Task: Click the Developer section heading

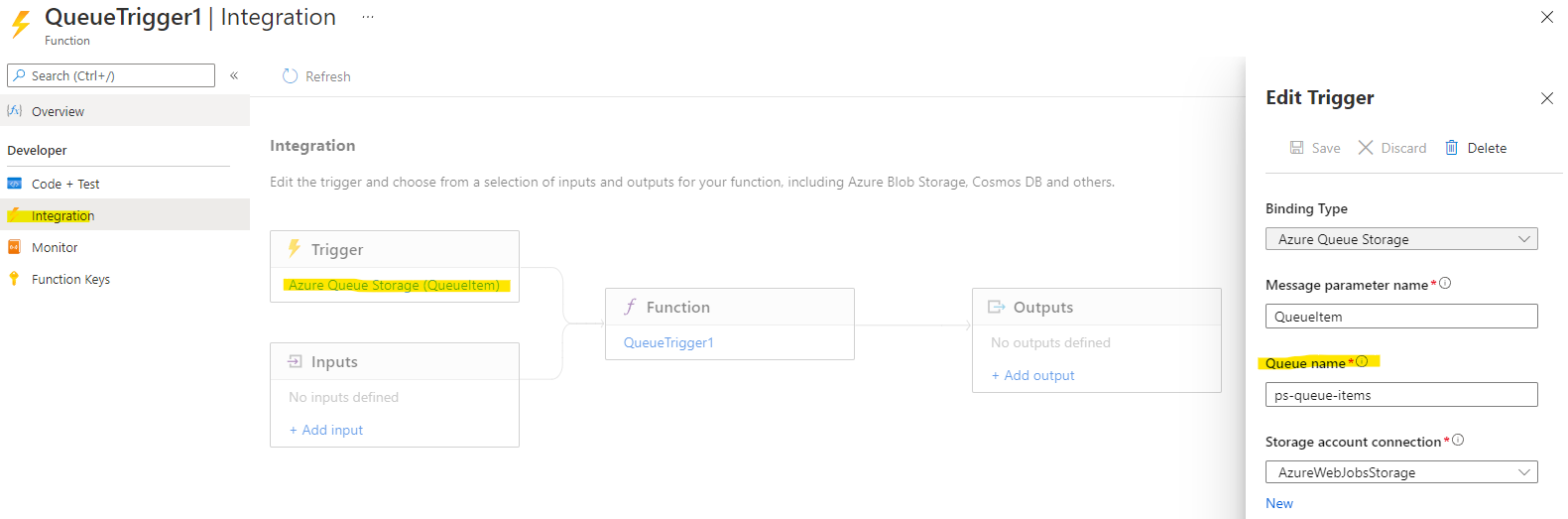Action: click(x=37, y=150)
